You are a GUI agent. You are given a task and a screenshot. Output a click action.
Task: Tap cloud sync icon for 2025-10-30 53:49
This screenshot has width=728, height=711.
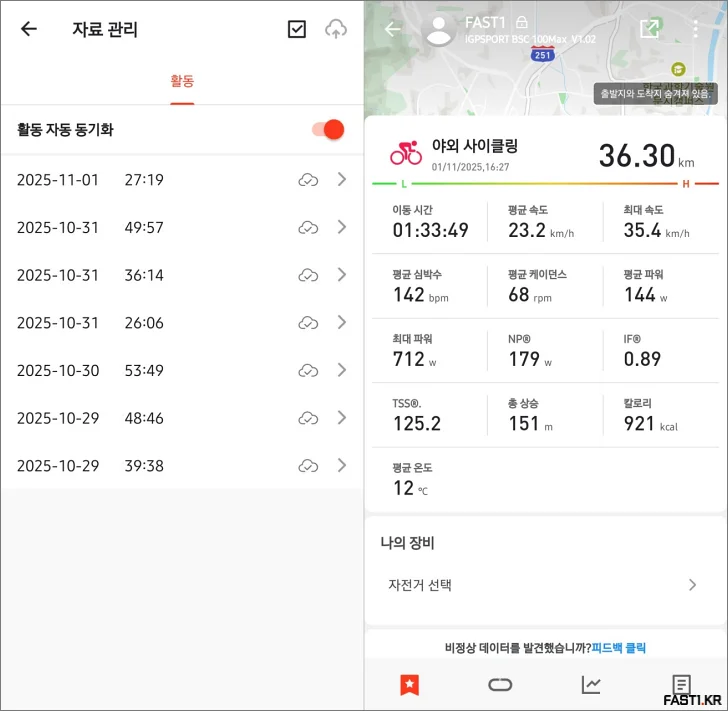tap(308, 371)
